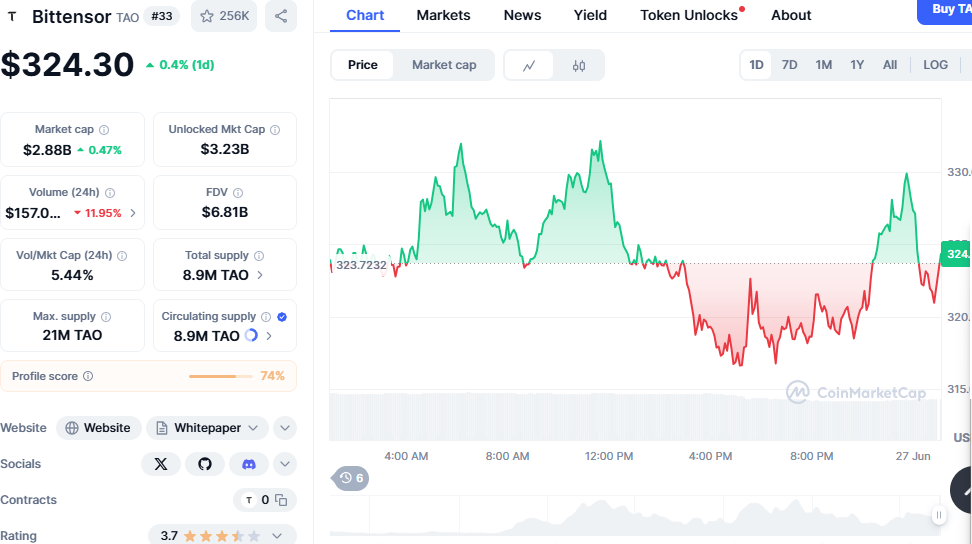This screenshot has height=544, width=972.
Task: Open Profile score info icon
Action: click(x=88, y=376)
